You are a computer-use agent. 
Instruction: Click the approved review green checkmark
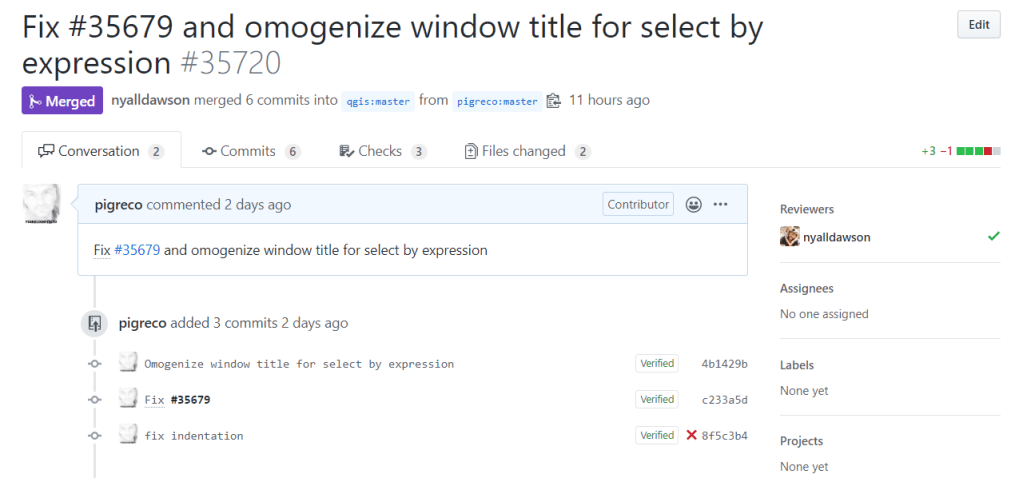[x=993, y=237]
